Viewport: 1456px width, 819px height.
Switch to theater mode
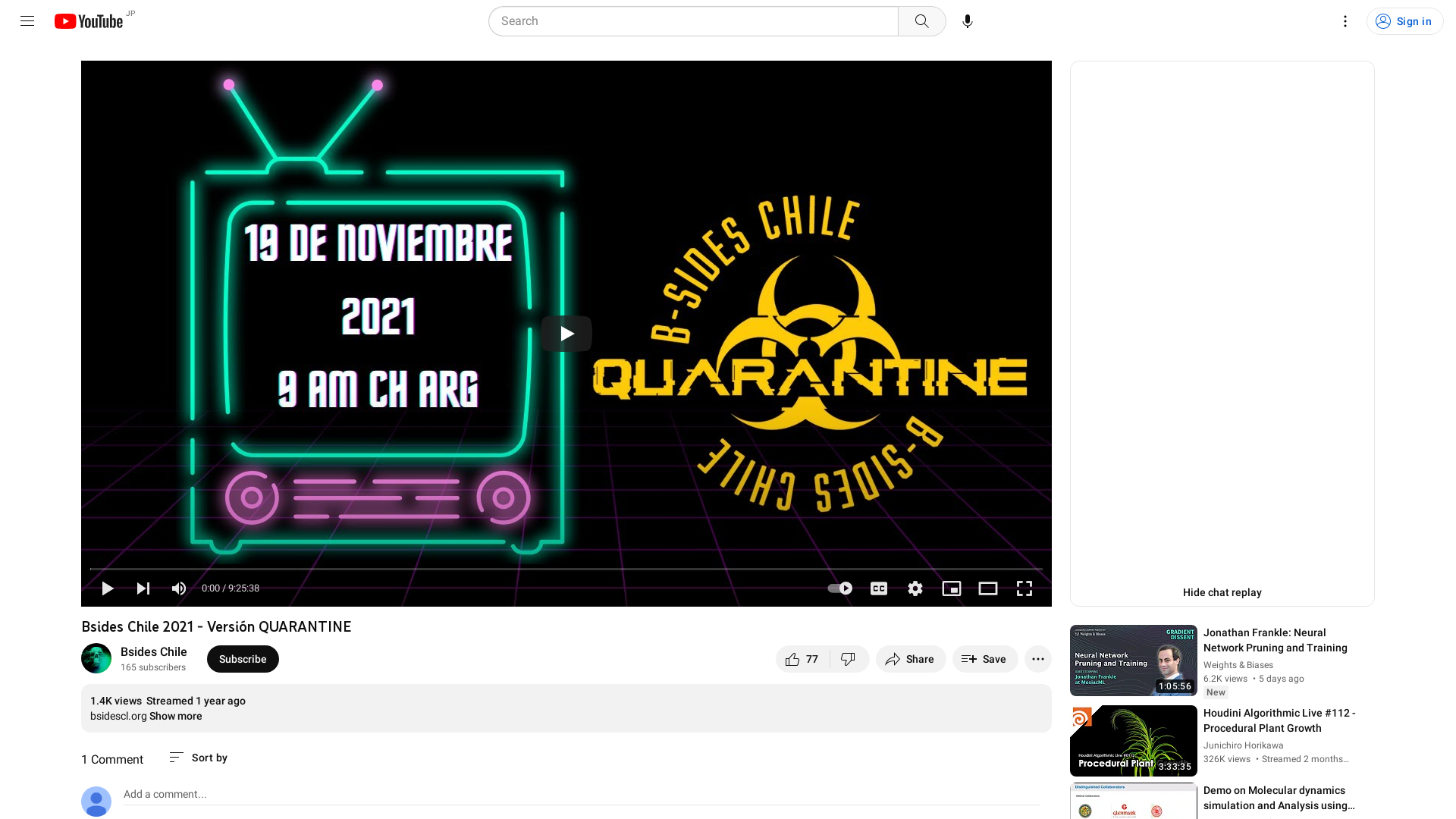point(988,588)
